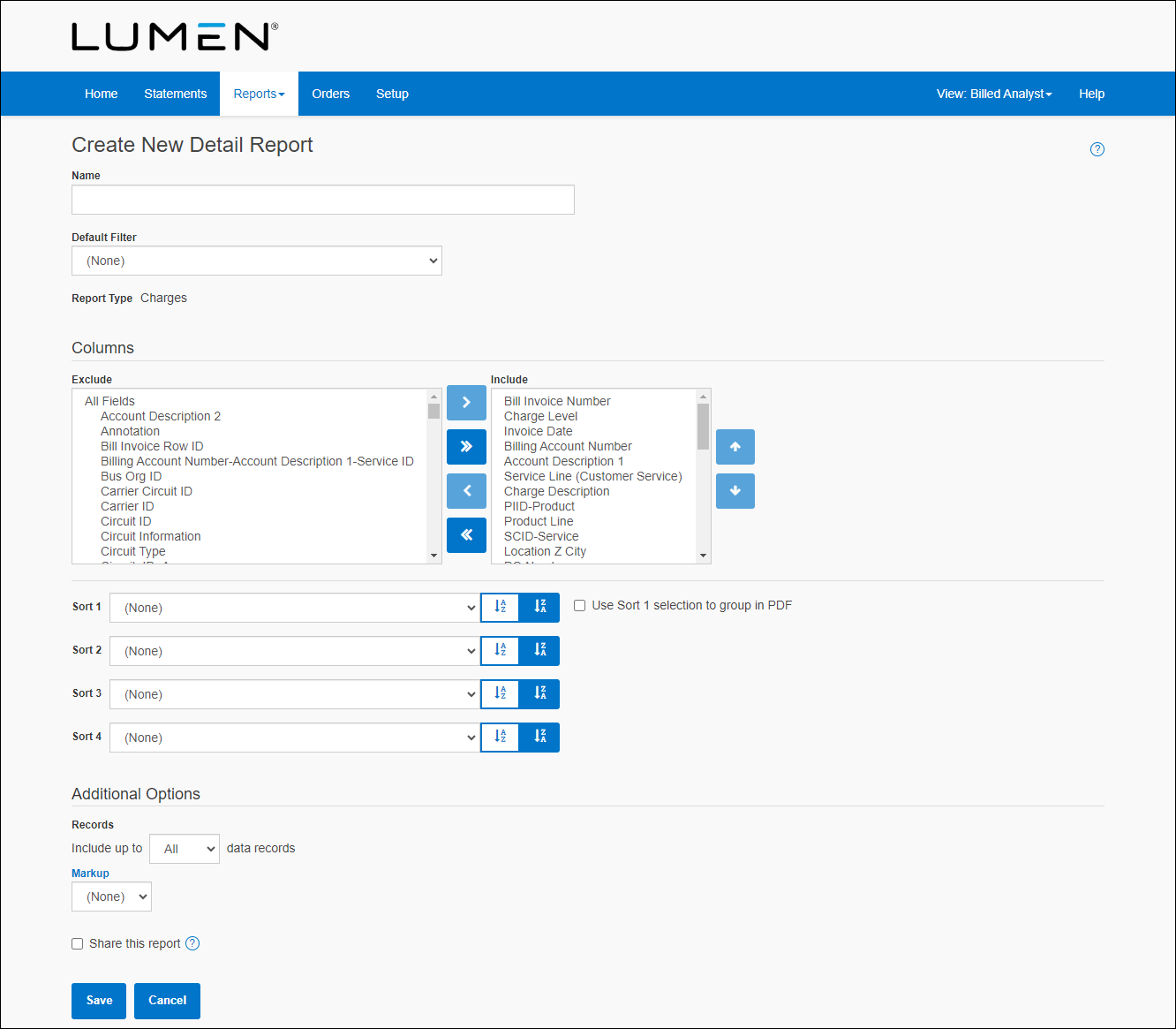The image size is (1176, 1029).
Task: Click the Lumen logo
Action: (x=175, y=36)
